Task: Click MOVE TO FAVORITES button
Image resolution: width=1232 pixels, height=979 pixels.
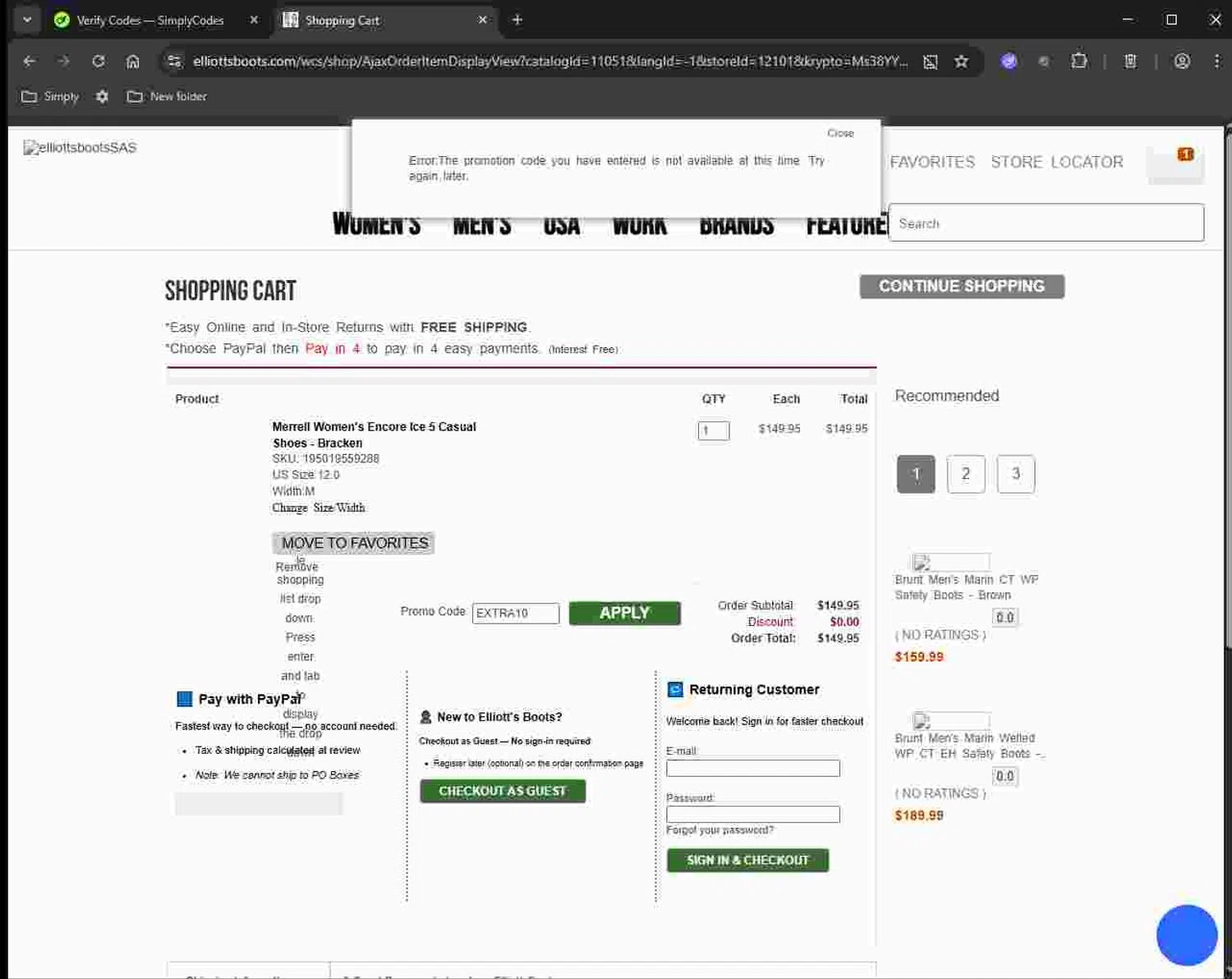Action: [354, 543]
